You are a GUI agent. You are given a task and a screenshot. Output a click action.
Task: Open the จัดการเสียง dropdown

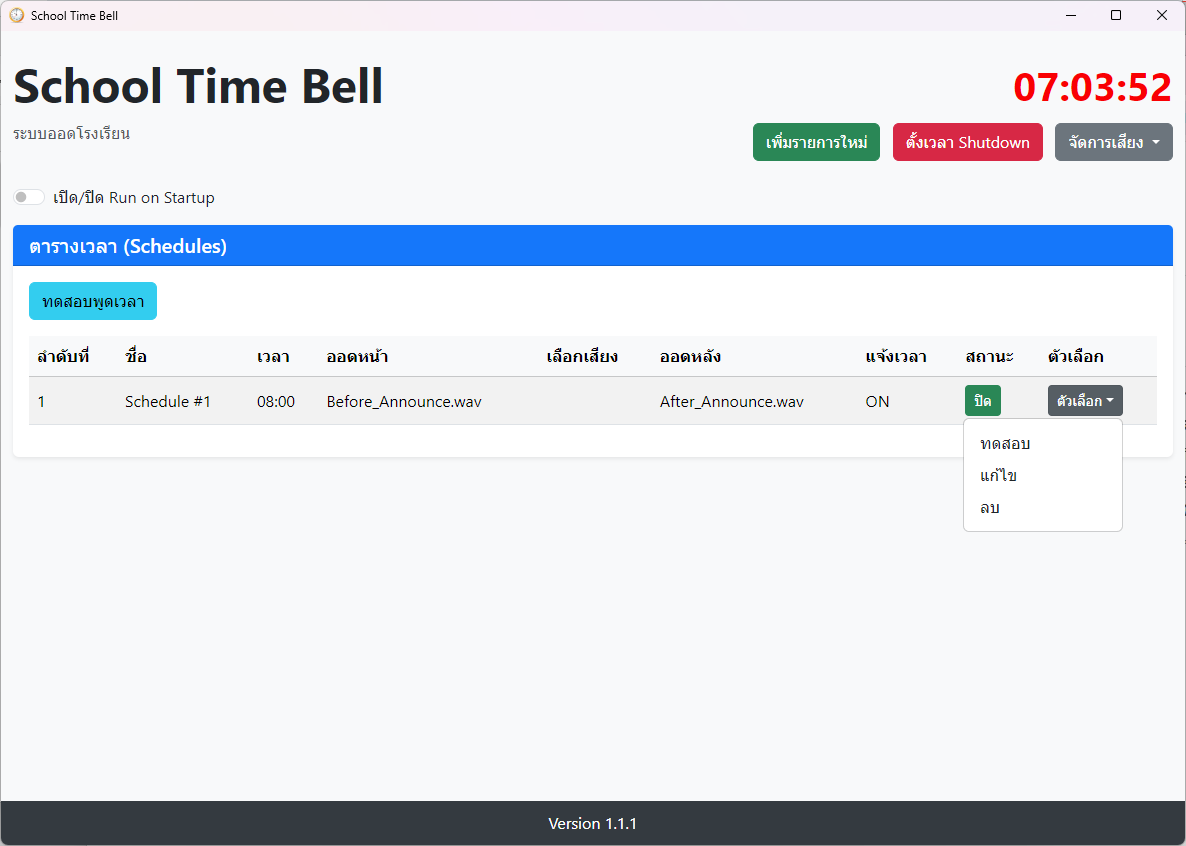coord(1113,142)
